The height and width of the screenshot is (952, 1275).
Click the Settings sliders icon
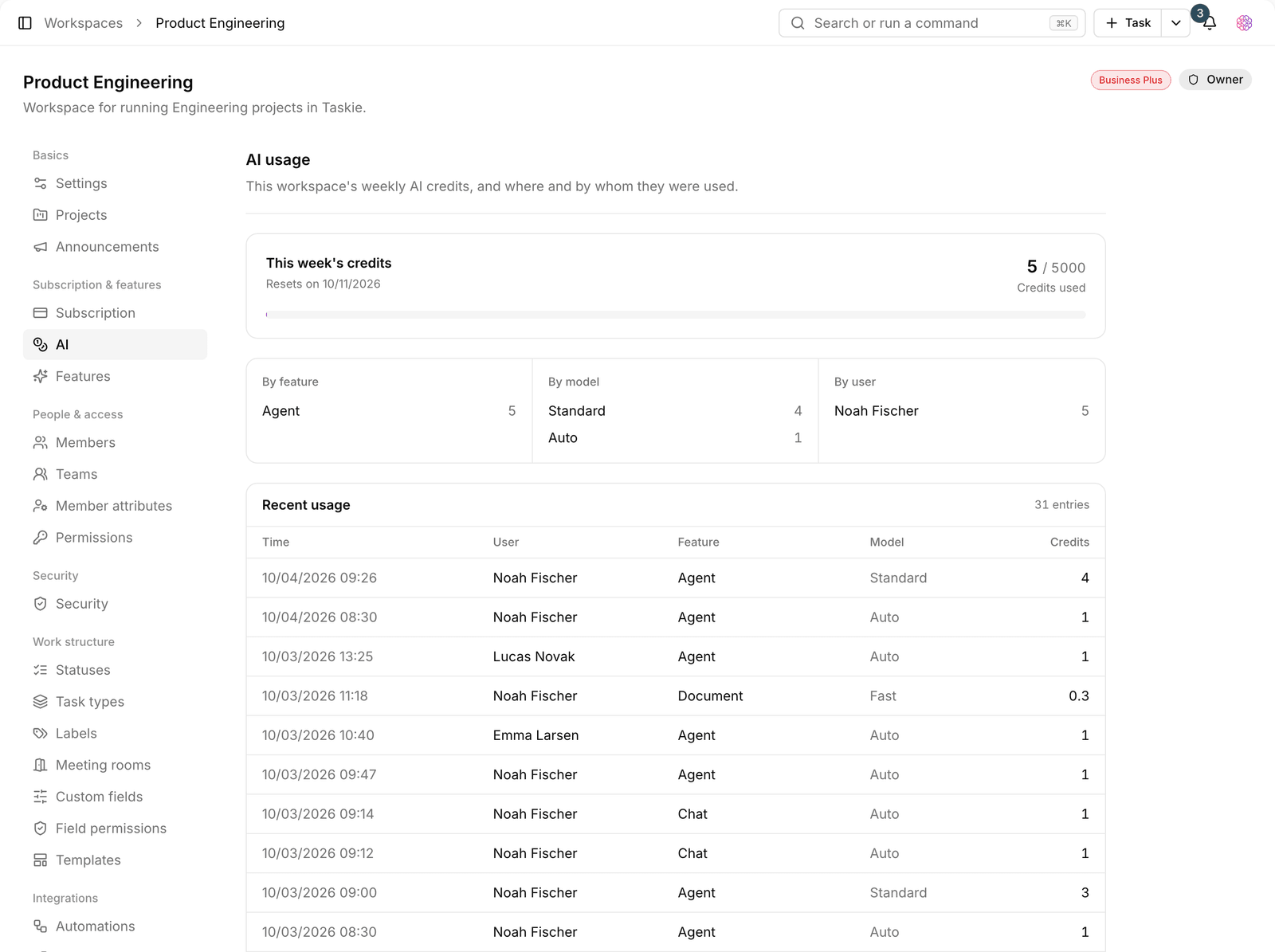click(41, 183)
